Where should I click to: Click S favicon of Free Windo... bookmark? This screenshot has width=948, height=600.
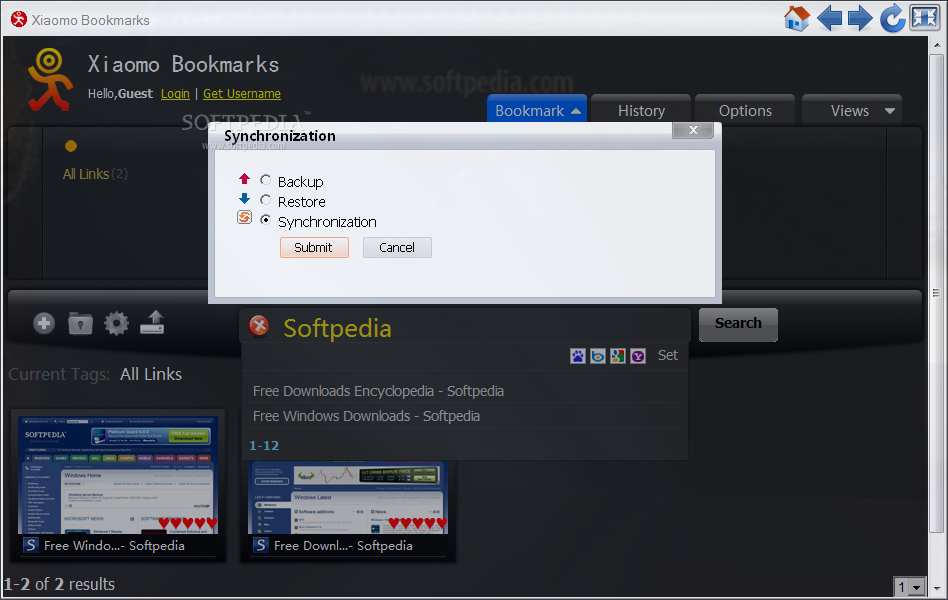(31, 545)
